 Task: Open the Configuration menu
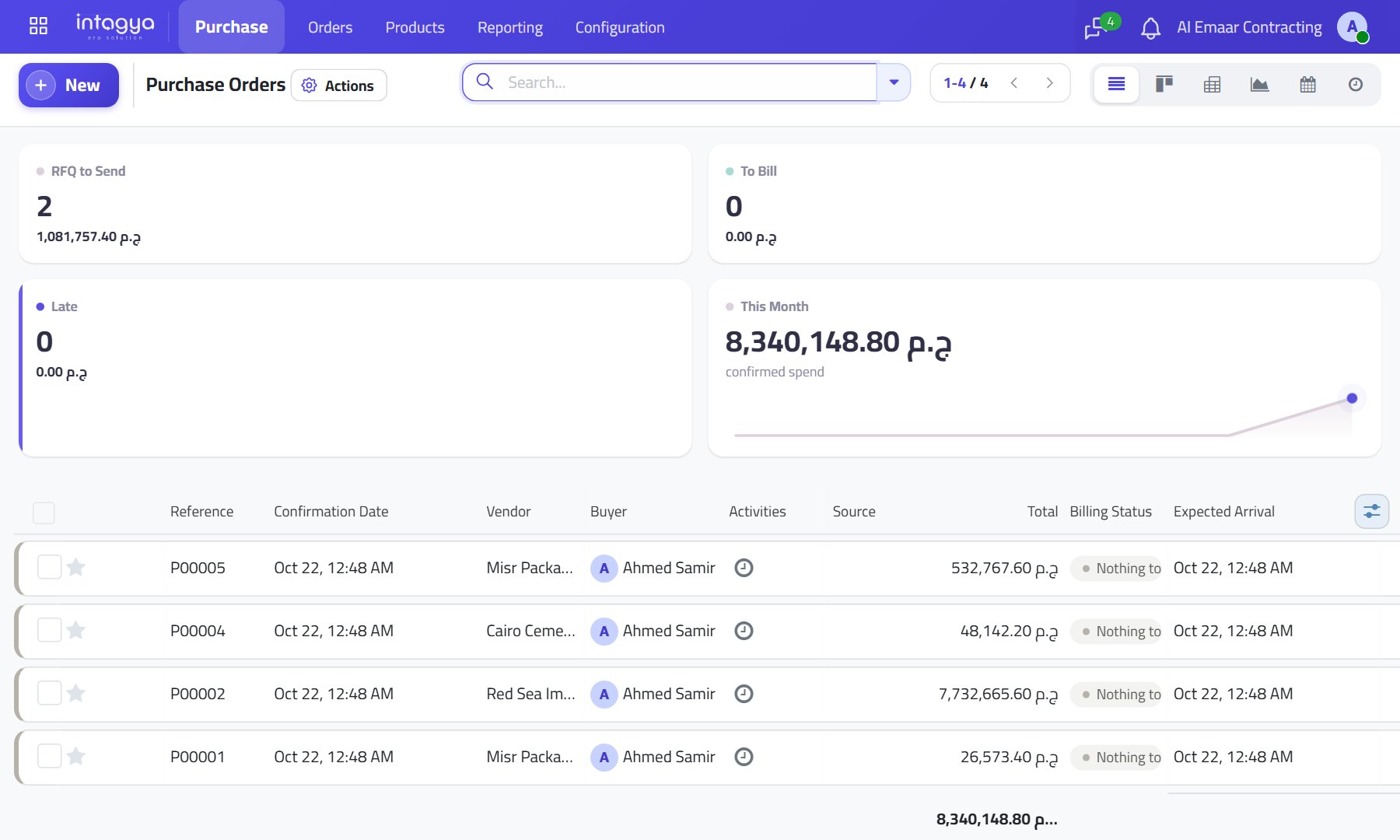620,27
